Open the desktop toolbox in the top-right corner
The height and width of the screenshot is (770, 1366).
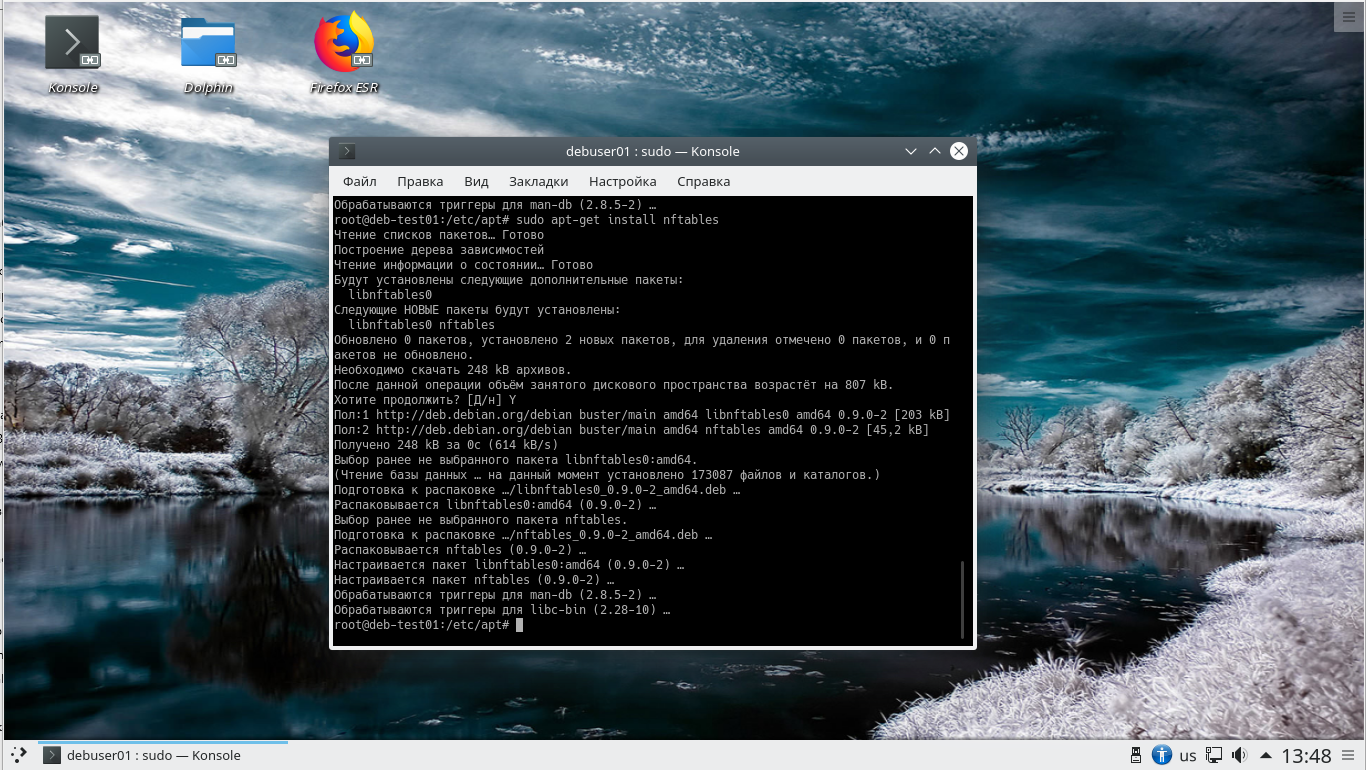(x=1349, y=16)
